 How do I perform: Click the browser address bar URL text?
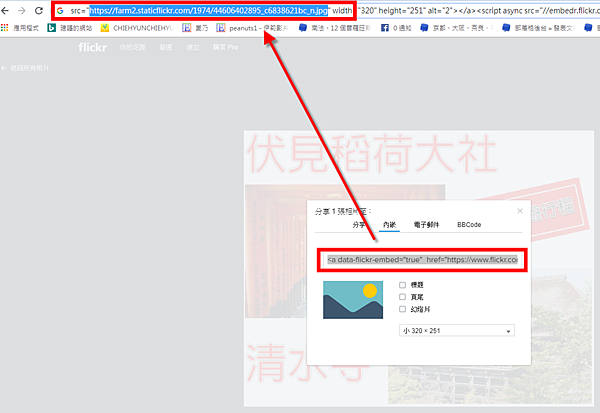(x=209, y=11)
